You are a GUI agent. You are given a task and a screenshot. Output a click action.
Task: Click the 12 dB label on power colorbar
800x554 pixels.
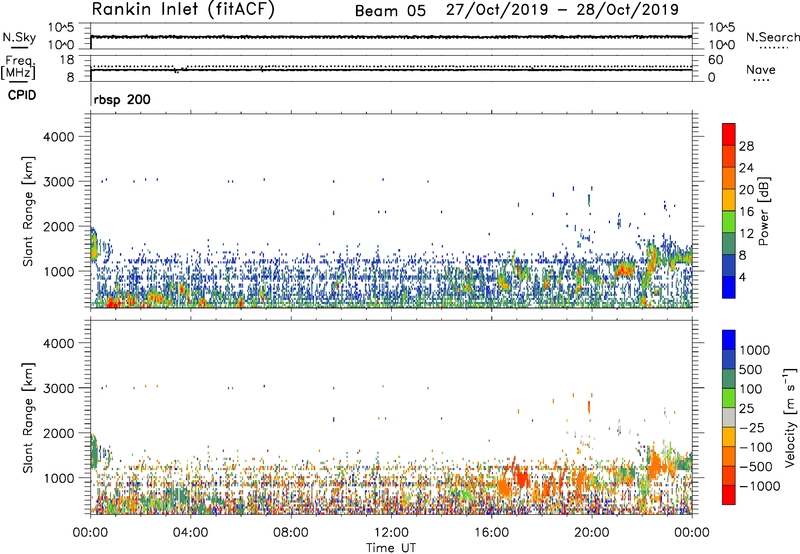(x=746, y=234)
